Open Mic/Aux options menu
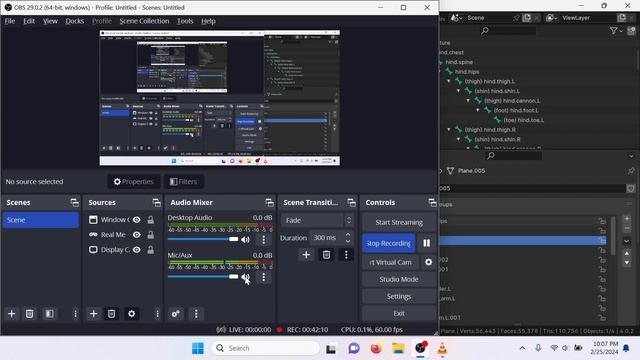The width and height of the screenshot is (640, 360). point(264,277)
